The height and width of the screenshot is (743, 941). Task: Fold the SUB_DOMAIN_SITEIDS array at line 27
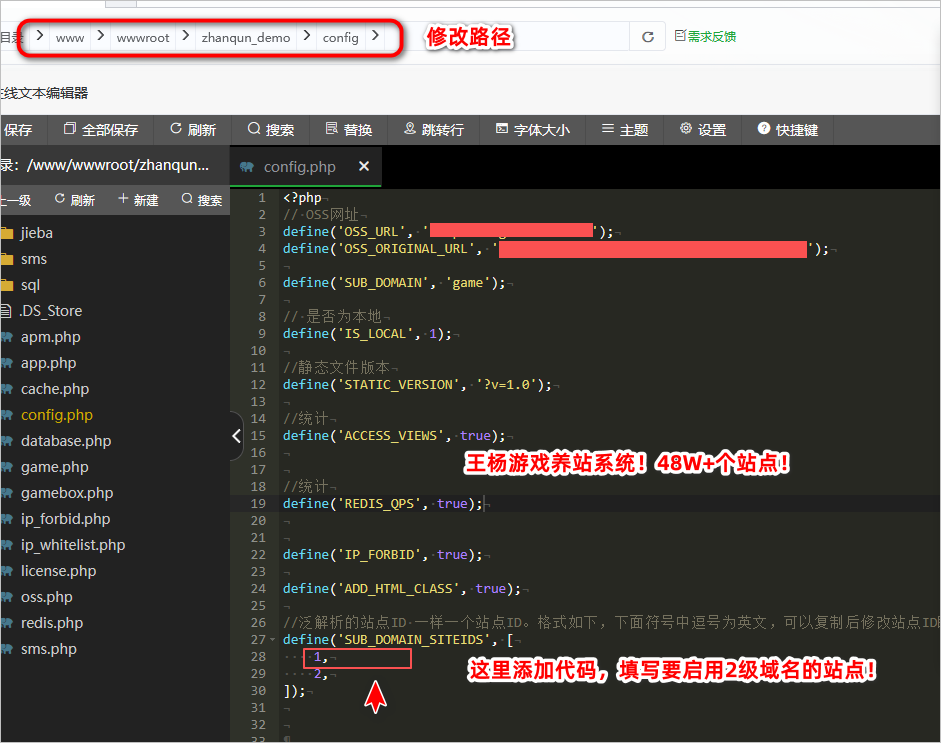pyautogui.click(x=272, y=640)
